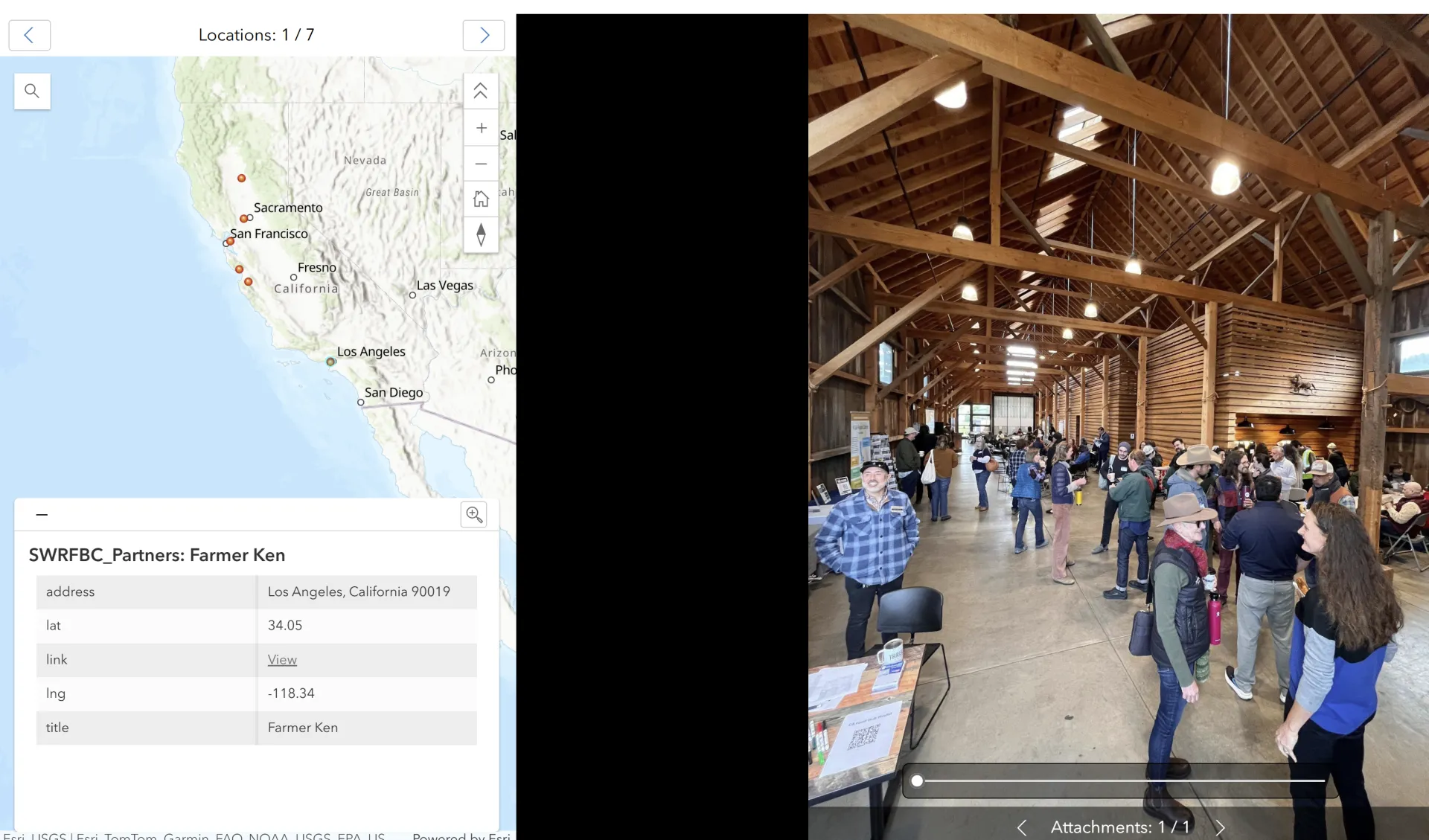Reset map compass orientation
The image size is (1429, 840).
pyautogui.click(x=481, y=235)
